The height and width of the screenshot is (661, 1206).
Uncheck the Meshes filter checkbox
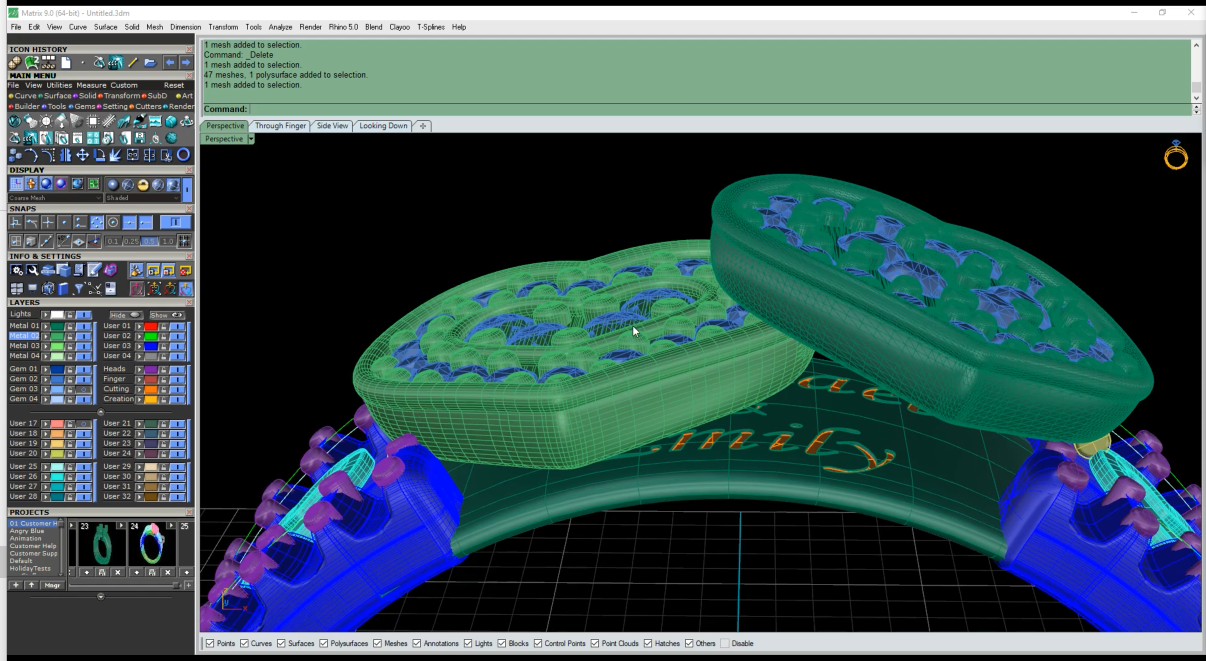378,643
